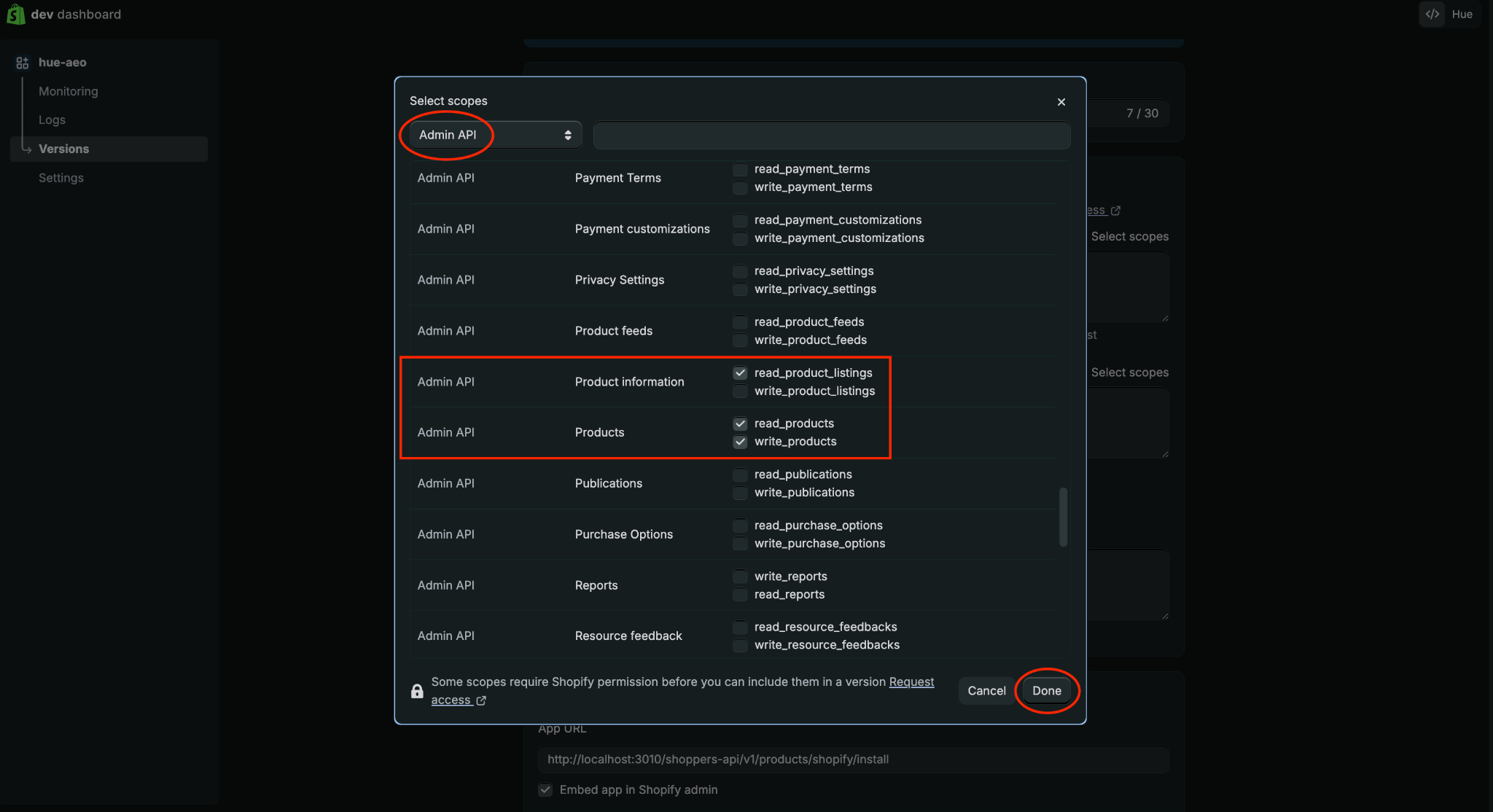
Task: Select read_product_feeds scope
Action: point(740,322)
